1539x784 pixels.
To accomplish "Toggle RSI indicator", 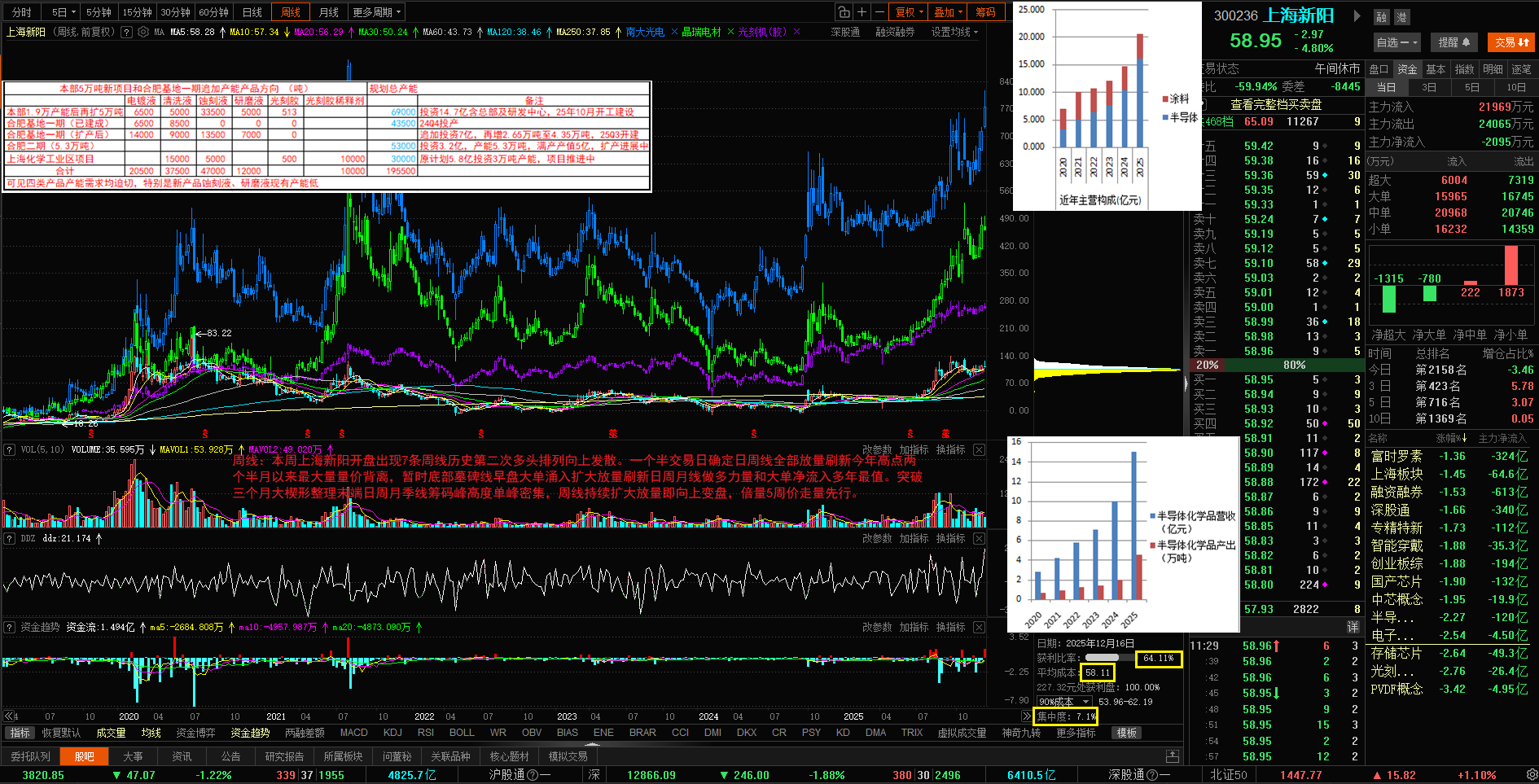I will [x=425, y=733].
